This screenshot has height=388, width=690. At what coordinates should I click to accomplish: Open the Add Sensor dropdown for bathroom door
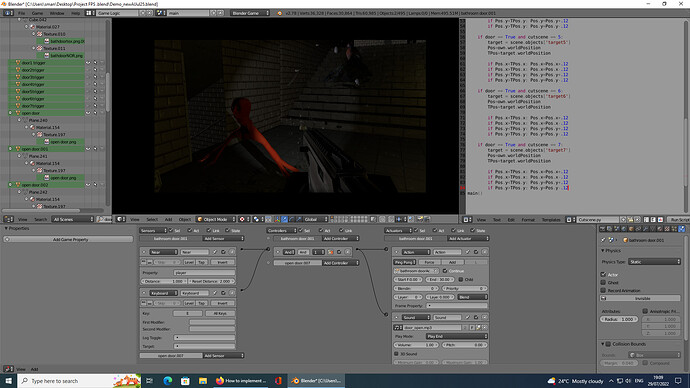(223, 238)
